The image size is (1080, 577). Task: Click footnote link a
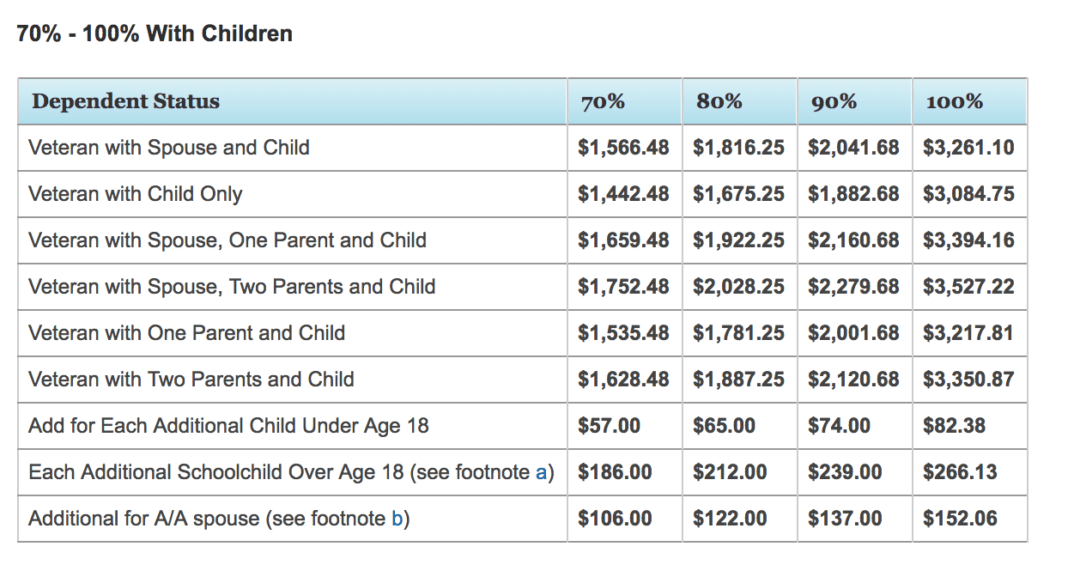pyautogui.click(x=543, y=472)
